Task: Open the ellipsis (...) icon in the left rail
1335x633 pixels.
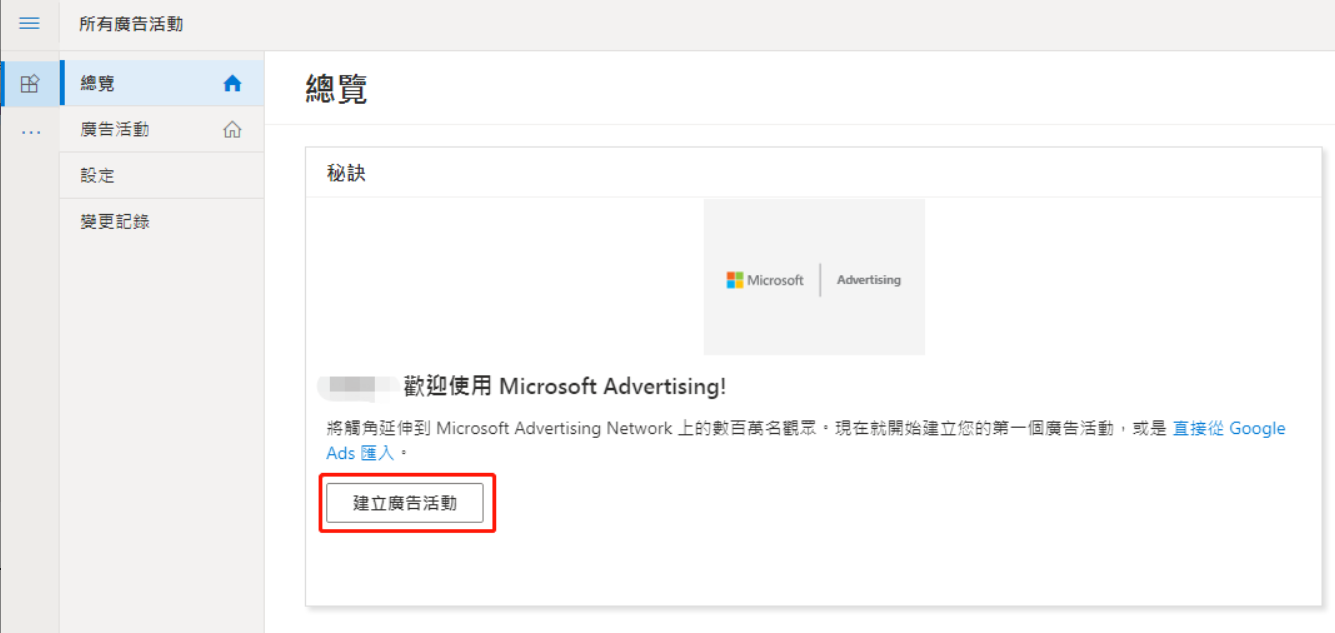Action: [x=29, y=130]
